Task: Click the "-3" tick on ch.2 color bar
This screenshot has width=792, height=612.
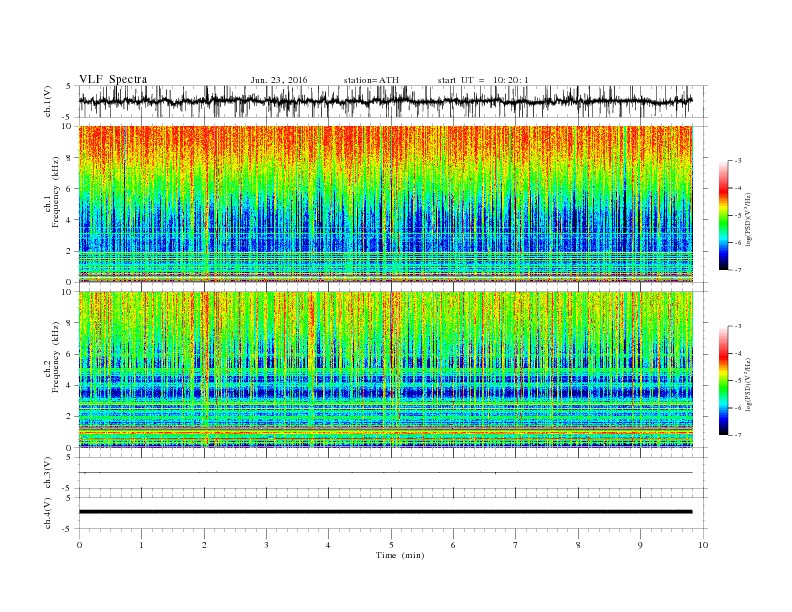Action: (x=738, y=326)
